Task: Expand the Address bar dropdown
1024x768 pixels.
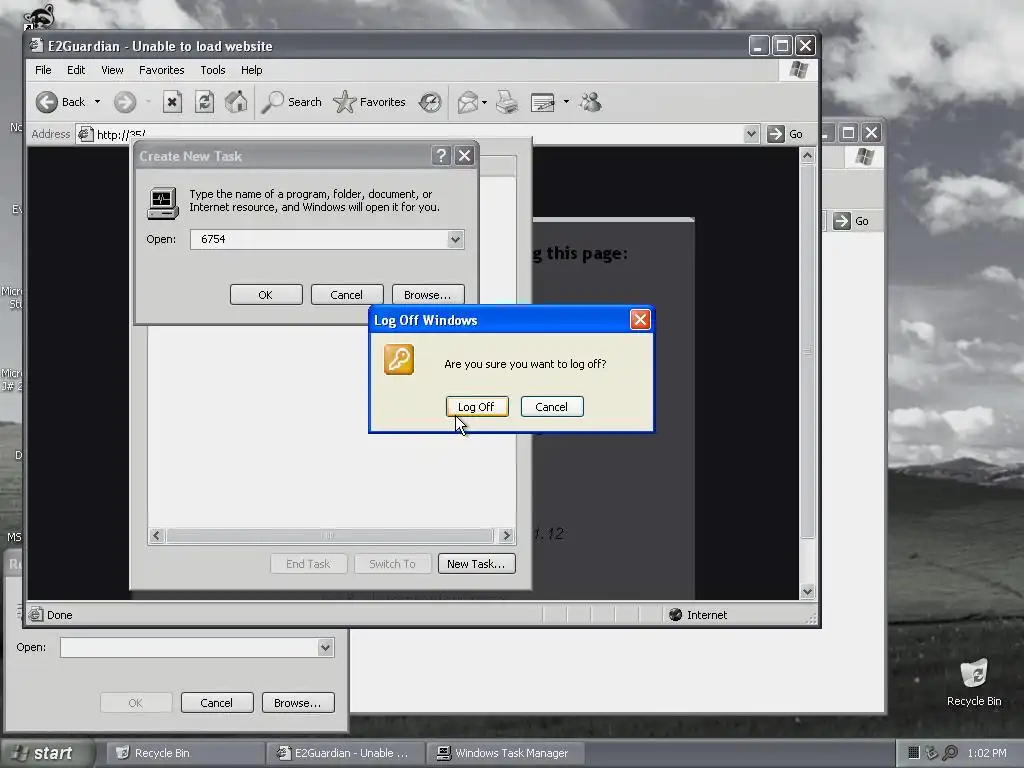Action: coord(751,134)
